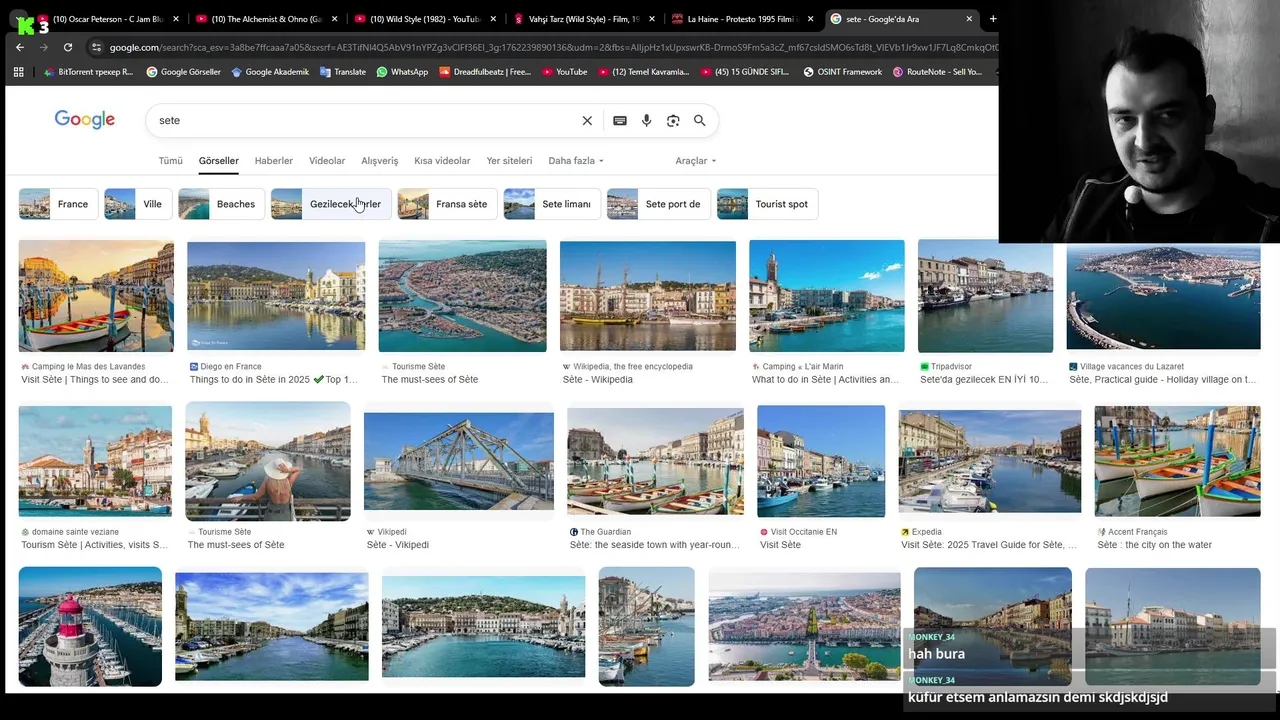The image size is (1280, 720).
Task: Apply the Beaches filter chip
Action: click(x=221, y=204)
